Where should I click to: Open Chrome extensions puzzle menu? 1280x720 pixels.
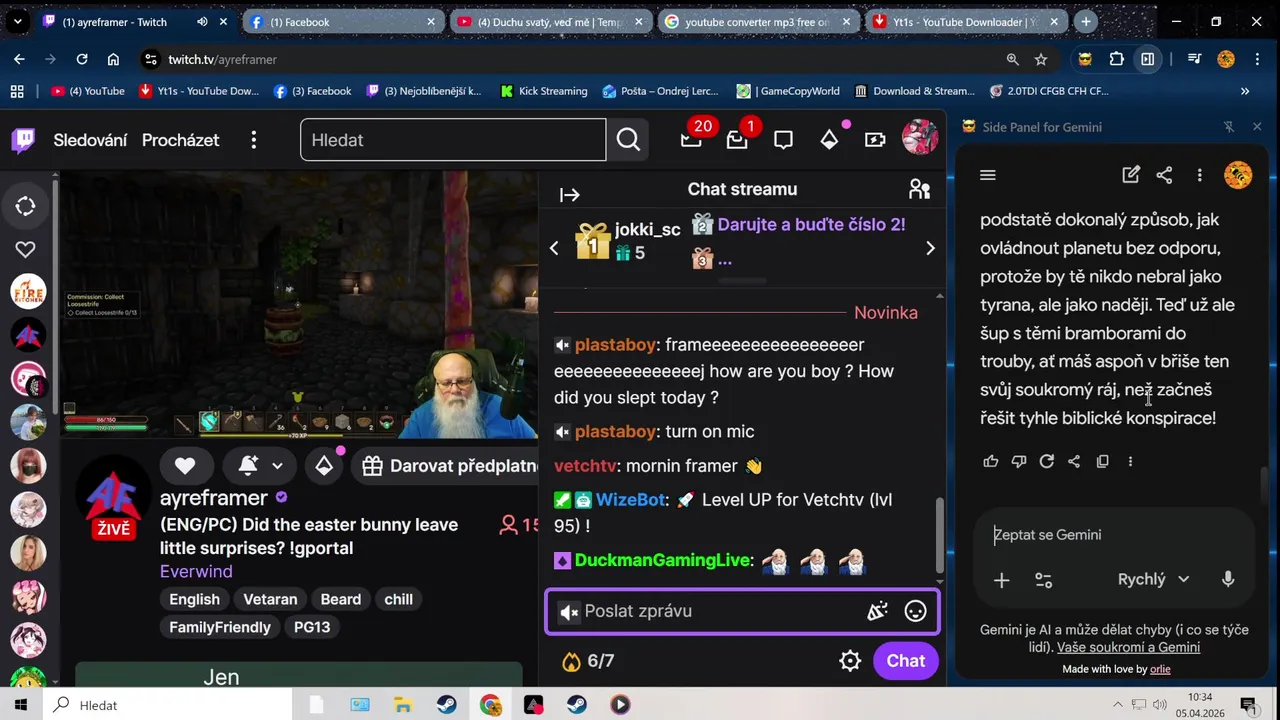coord(1117,59)
